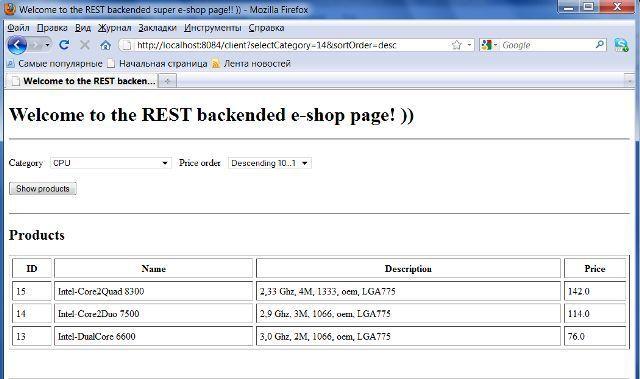Click the Intel-Core2Quad 8300 name cell
Screen dimensions: 640x379
point(153,291)
